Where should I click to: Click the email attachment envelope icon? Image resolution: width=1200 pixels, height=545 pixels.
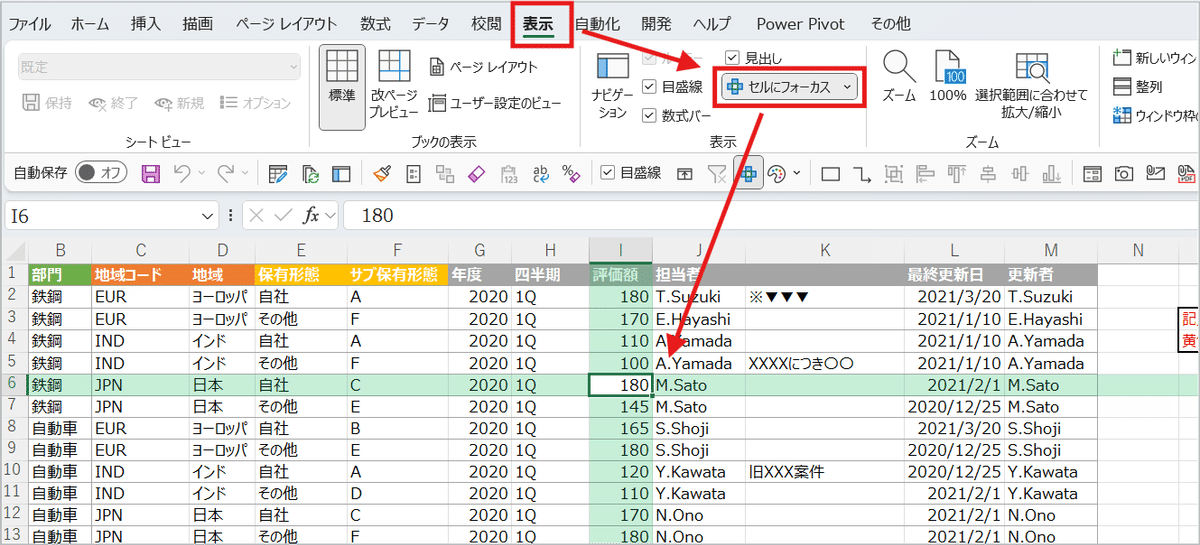click(x=1156, y=173)
